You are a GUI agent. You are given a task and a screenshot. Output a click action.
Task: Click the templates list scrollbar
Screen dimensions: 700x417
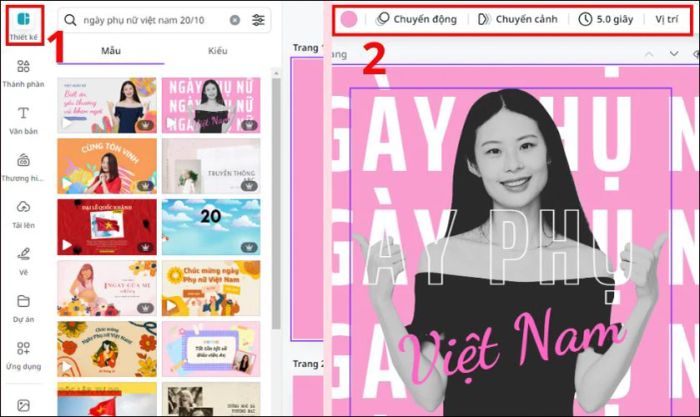point(276,203)
